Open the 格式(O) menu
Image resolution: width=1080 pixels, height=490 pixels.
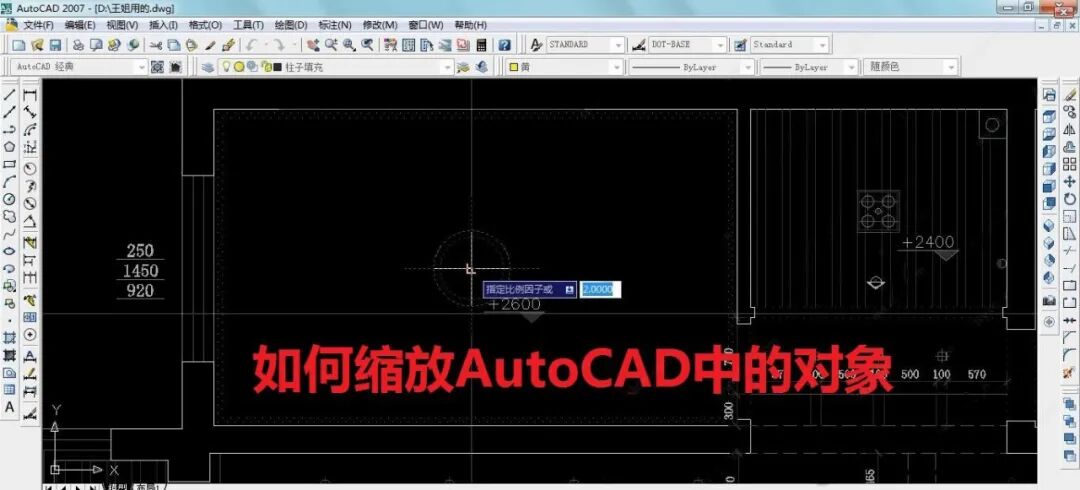[205, 25]
